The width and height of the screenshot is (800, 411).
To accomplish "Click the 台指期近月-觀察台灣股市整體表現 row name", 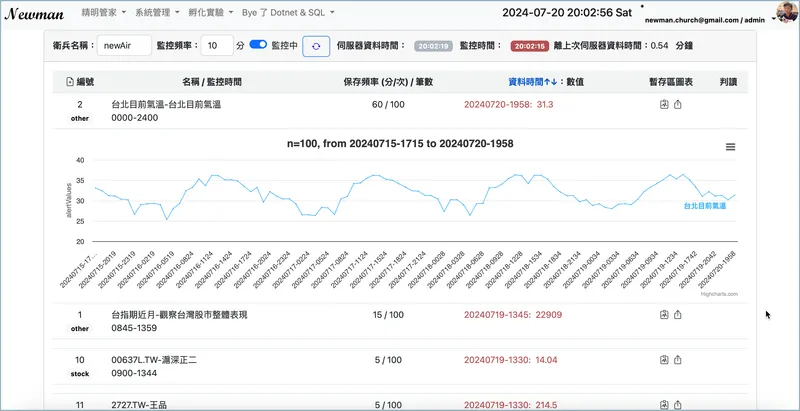I will [x=180, y=315].
